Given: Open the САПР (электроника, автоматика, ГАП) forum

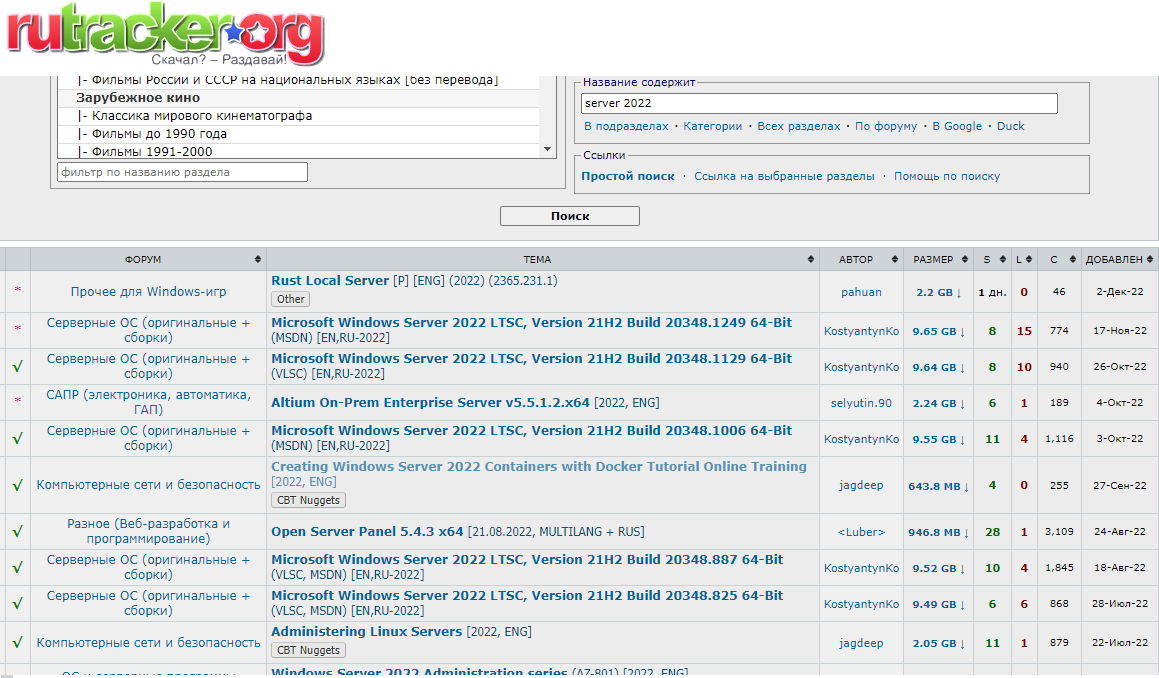Looking at the screenshot, I should [149, 402].
